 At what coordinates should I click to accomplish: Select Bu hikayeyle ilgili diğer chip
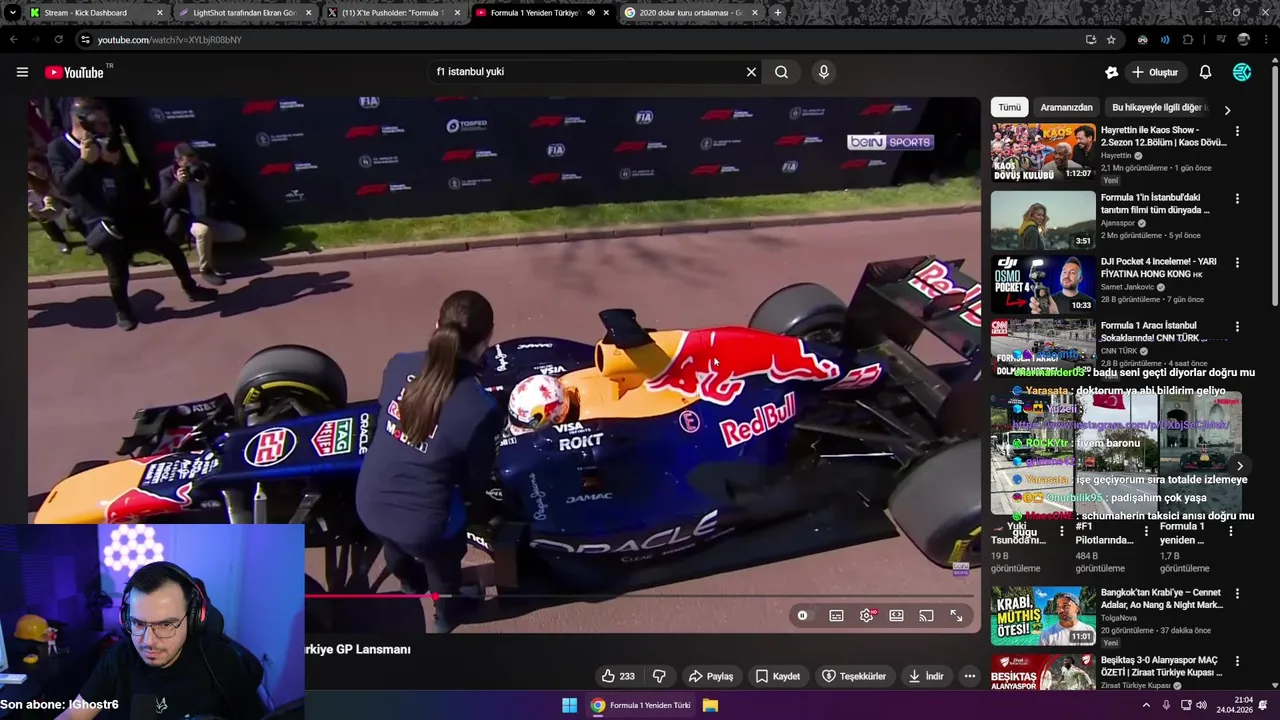coord(1158,107)
